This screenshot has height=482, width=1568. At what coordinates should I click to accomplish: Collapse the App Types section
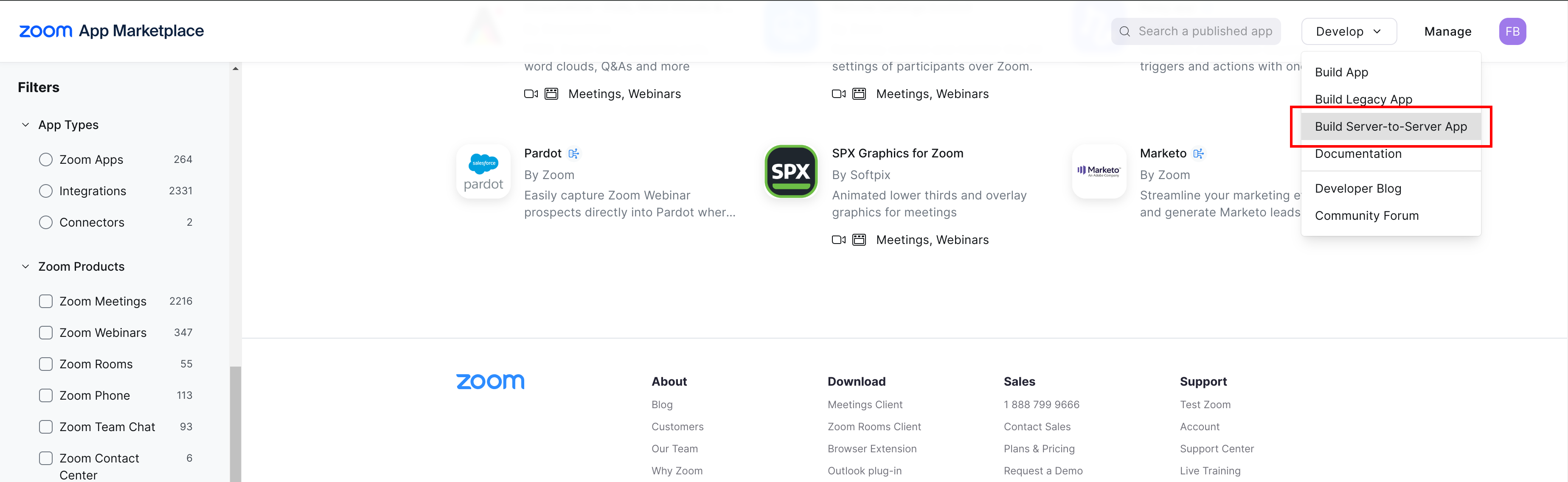(25, 125)
